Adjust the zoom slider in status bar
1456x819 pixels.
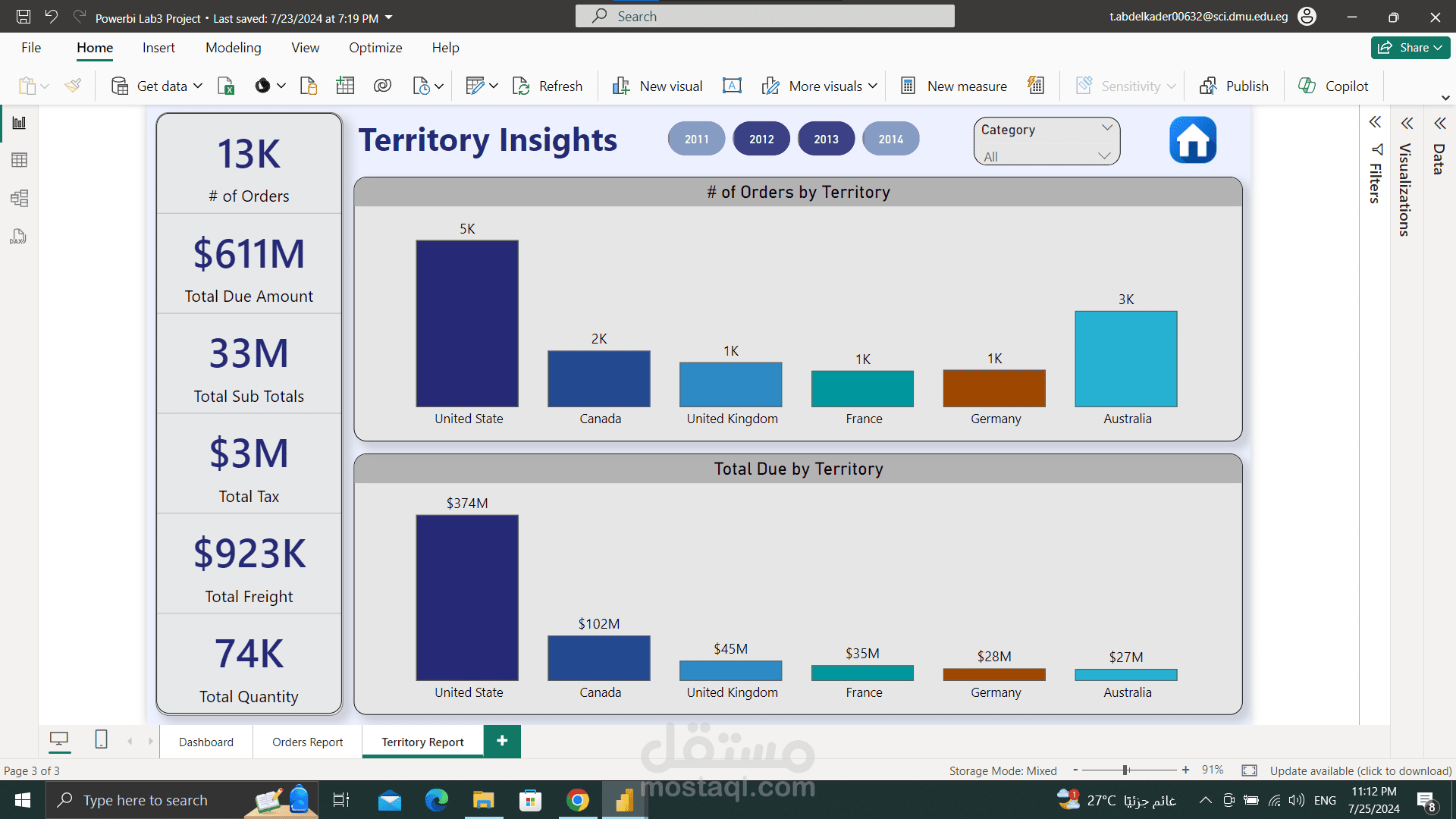1125,770
